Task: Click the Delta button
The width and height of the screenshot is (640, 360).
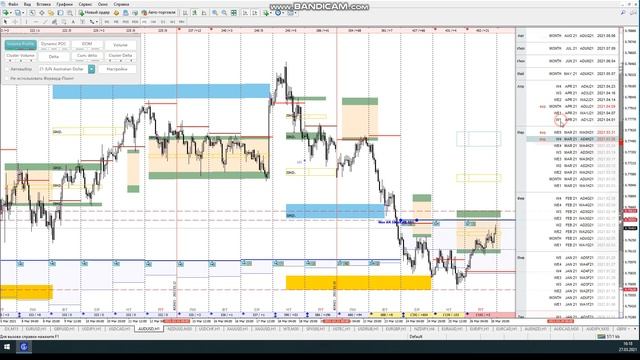Action: [x=53, y=56]
